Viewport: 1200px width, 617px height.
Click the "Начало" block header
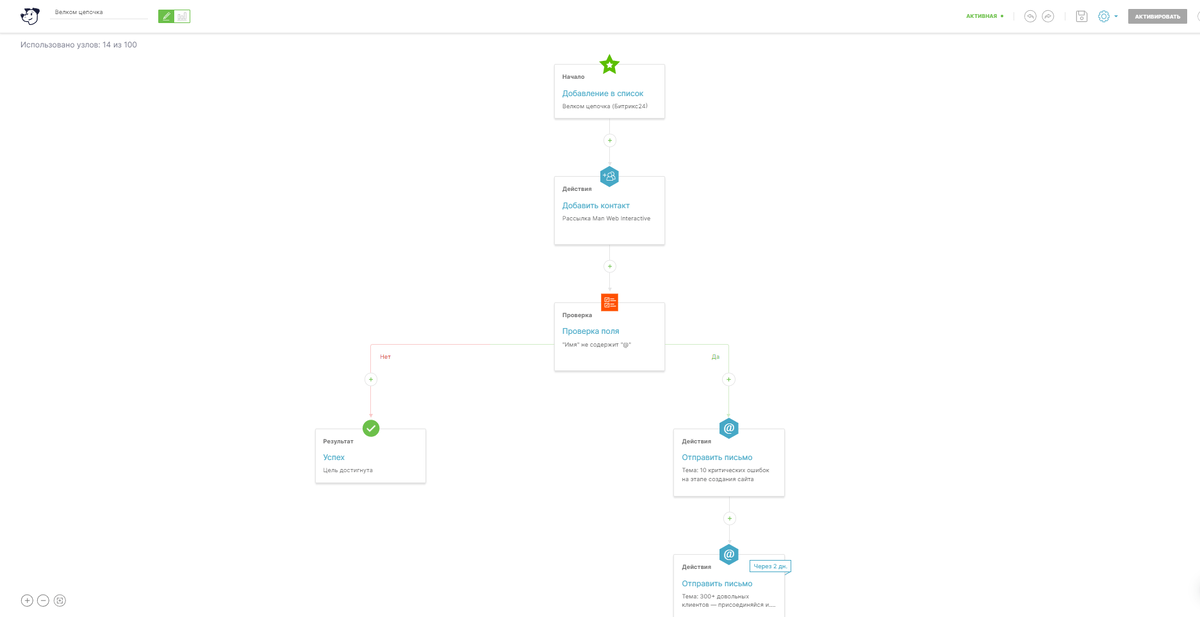pos(573,76)
